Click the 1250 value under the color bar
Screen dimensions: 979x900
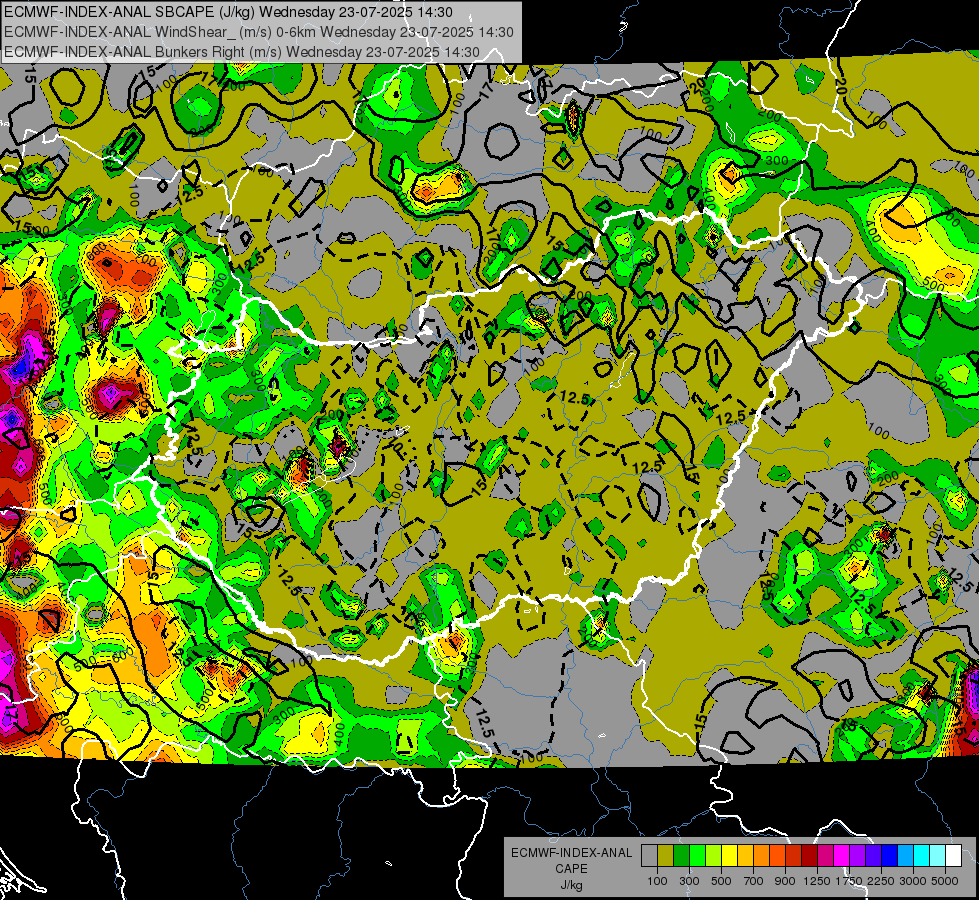pyautogui.click(x=817, y=881)
